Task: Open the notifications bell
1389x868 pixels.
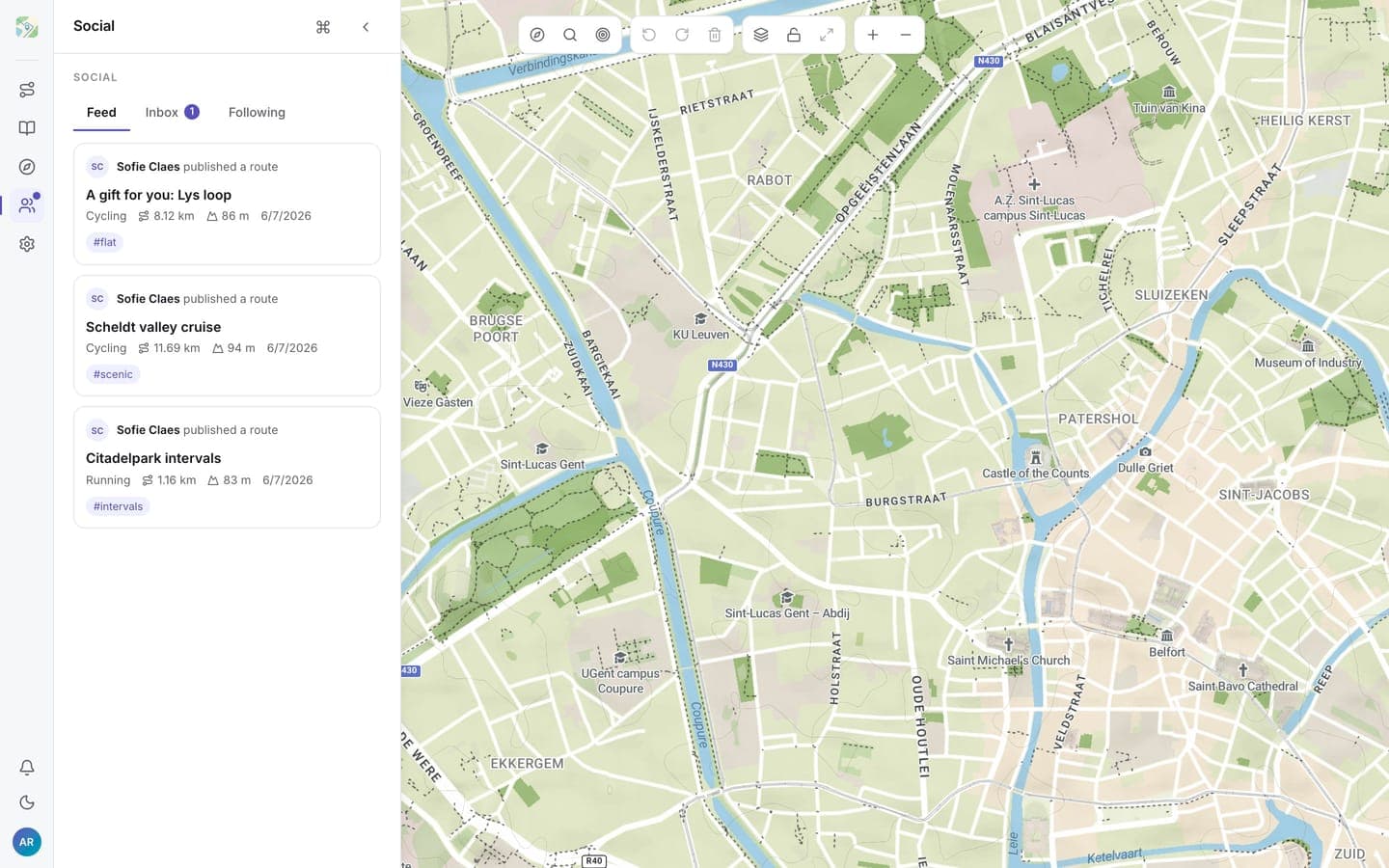Action: click(27, 768)
